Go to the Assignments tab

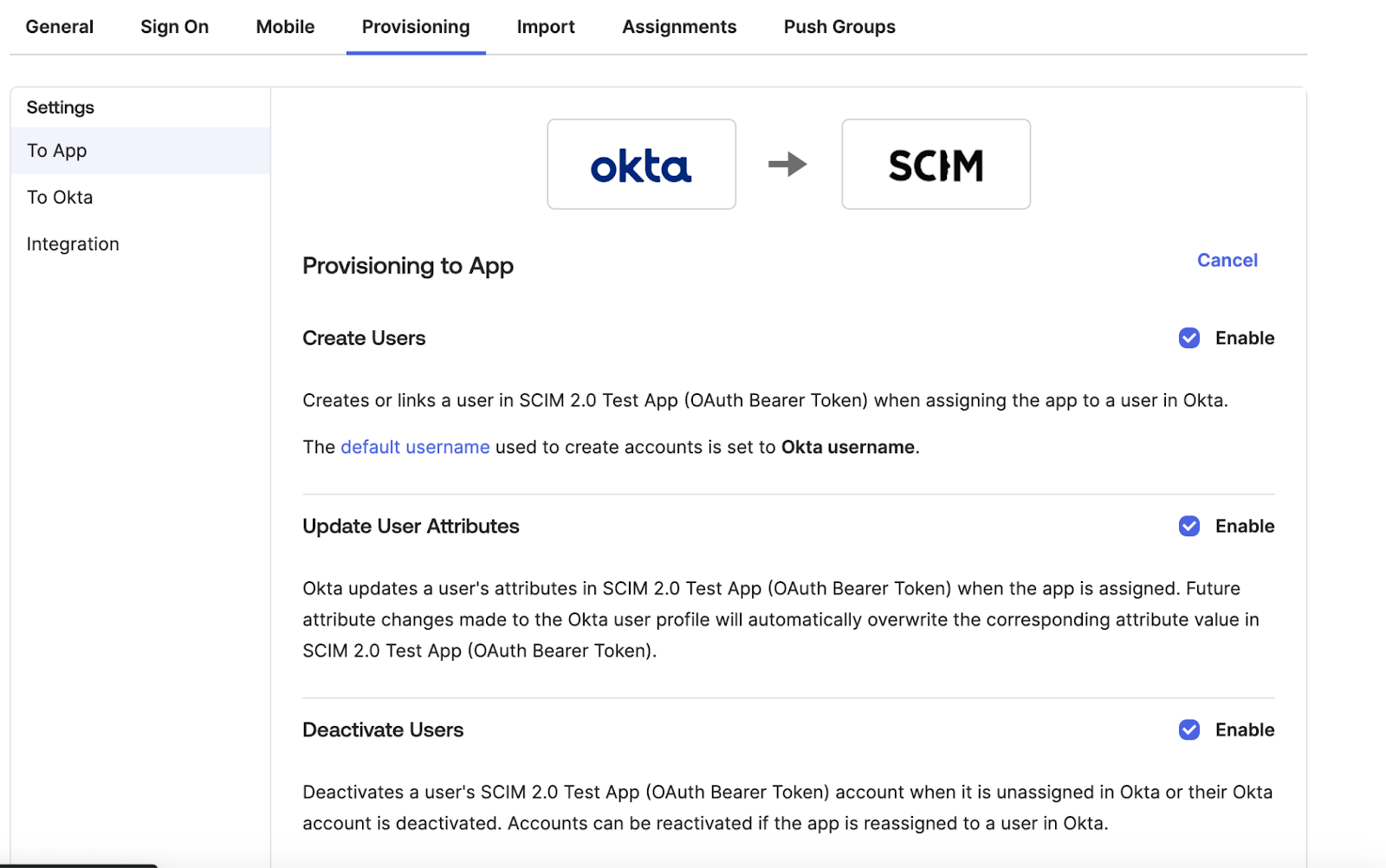point(678,26)
